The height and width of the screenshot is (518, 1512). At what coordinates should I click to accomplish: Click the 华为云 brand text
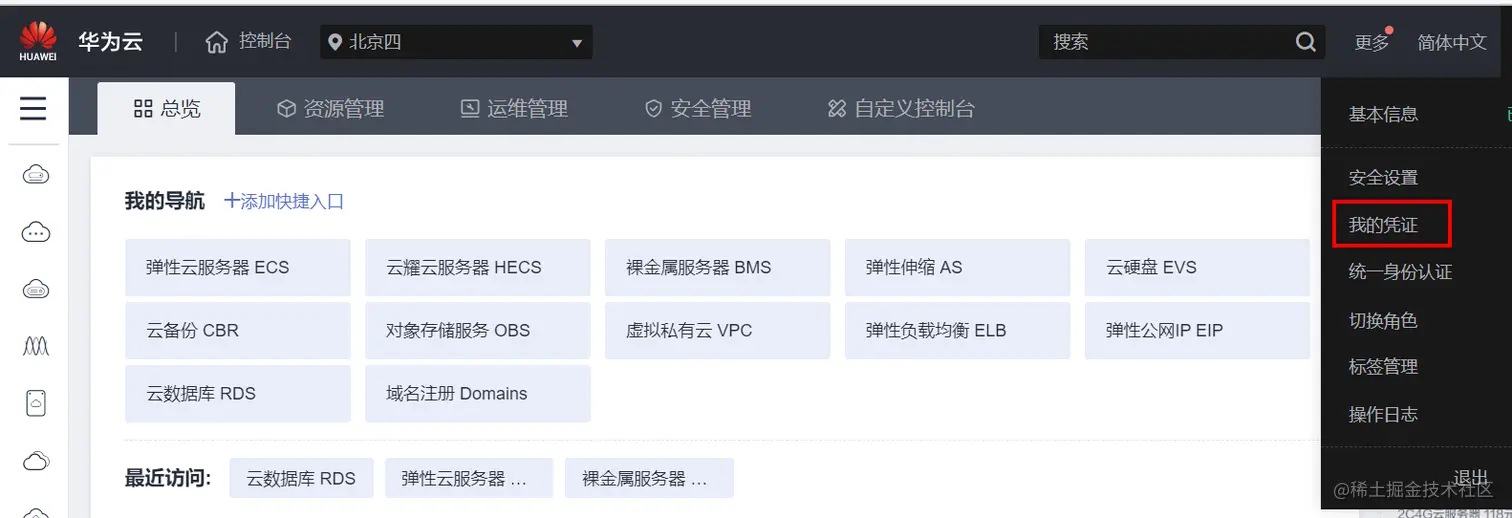coord(110,42)
